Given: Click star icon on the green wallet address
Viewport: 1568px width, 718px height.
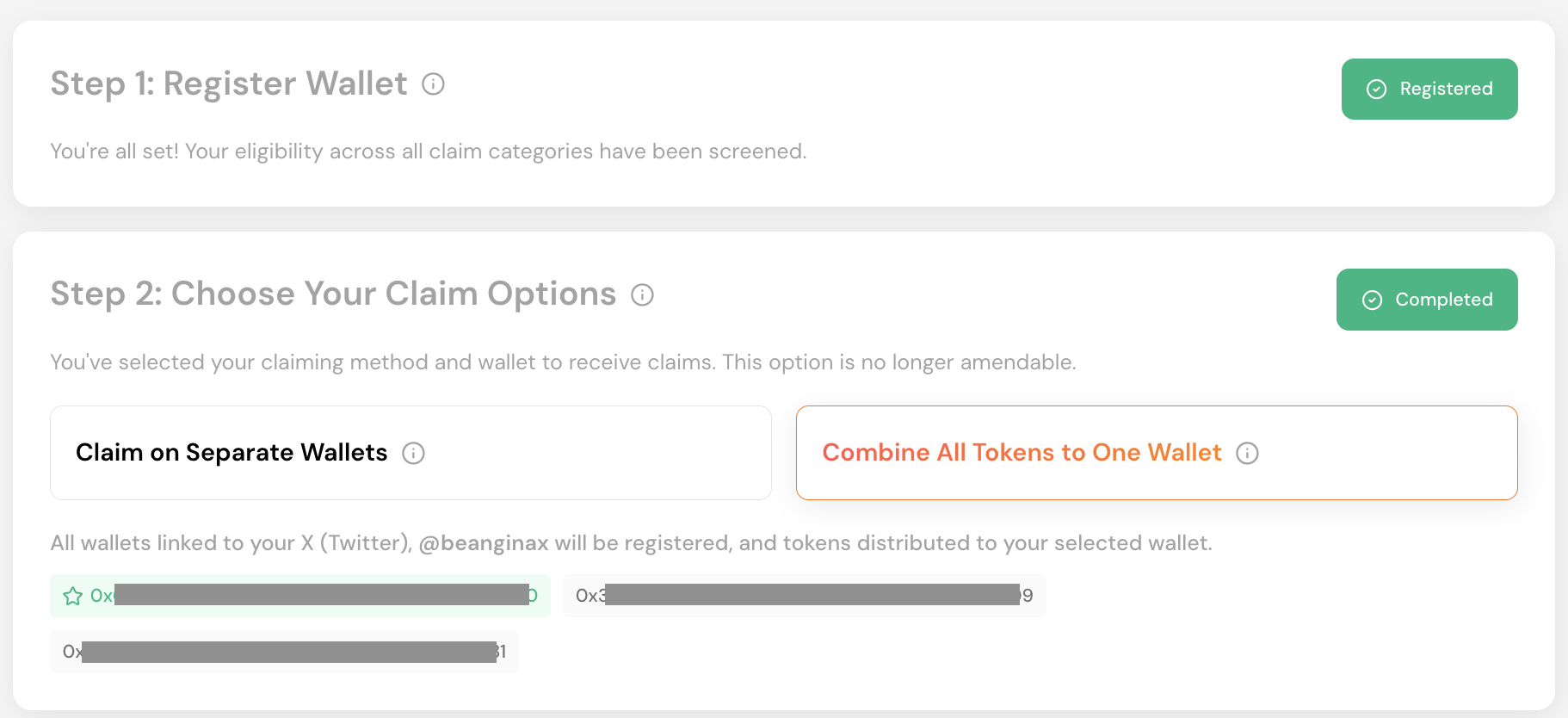Looking at the screenshot, I should click(73, 596).
